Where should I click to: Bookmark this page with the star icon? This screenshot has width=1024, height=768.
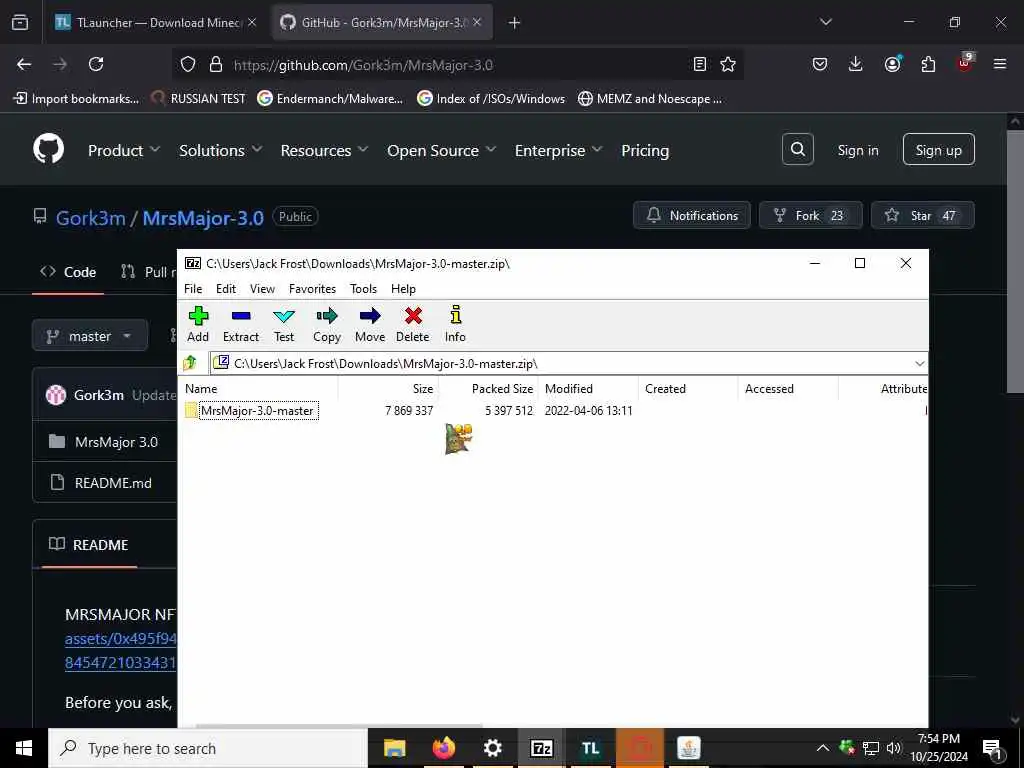pyautogui.click(x=728, y=64)
